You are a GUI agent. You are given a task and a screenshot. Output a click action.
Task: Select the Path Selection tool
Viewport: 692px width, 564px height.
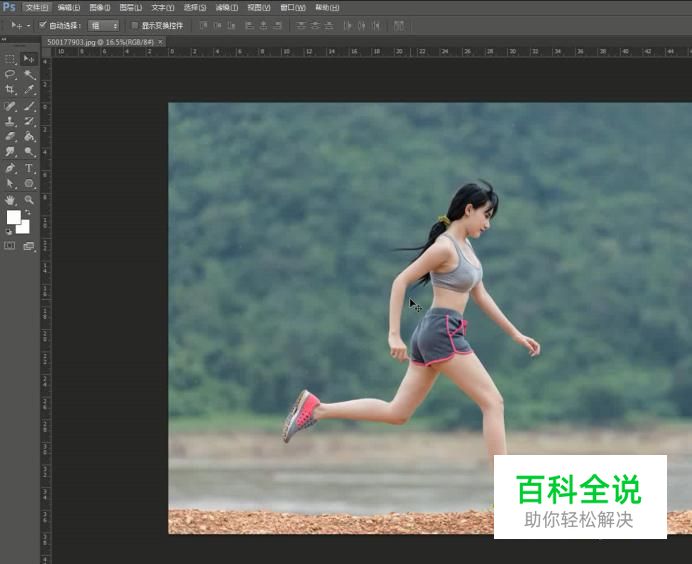click(x=10, y=183)
